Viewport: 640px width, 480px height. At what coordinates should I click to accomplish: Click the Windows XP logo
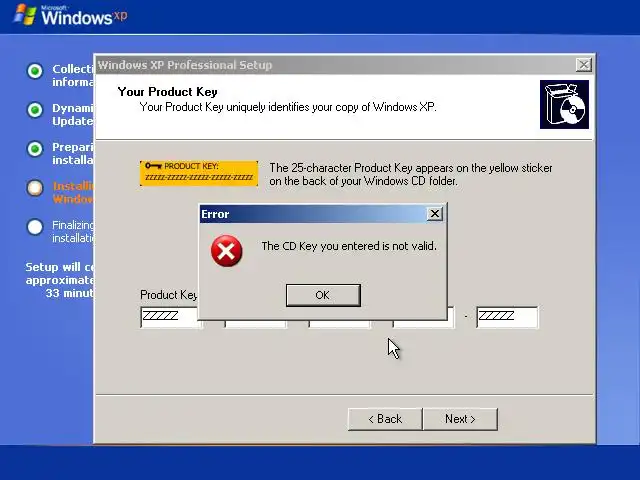70,16
